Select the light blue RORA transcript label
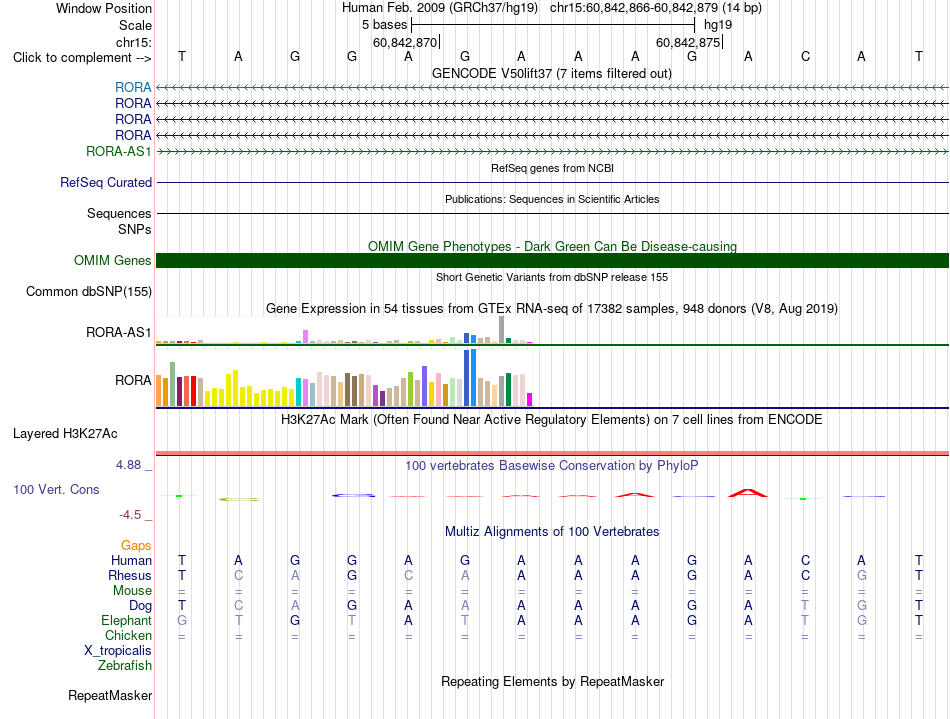Image resolution: width=950 pixels, height=719 pixels. tap(133, 87)
